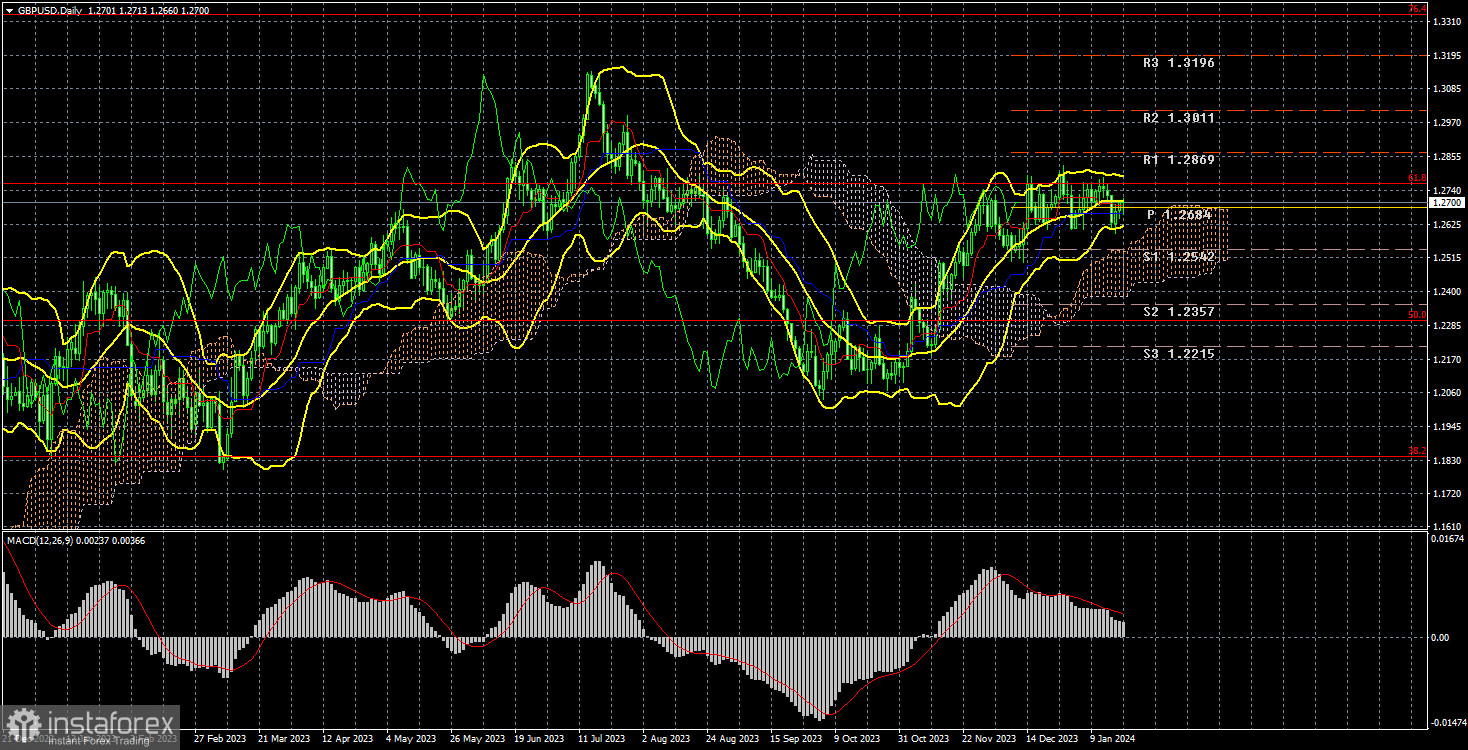1468x750 pixels.
Task: Click the 1.2740 price axis value
Action: coord(1447,190)
